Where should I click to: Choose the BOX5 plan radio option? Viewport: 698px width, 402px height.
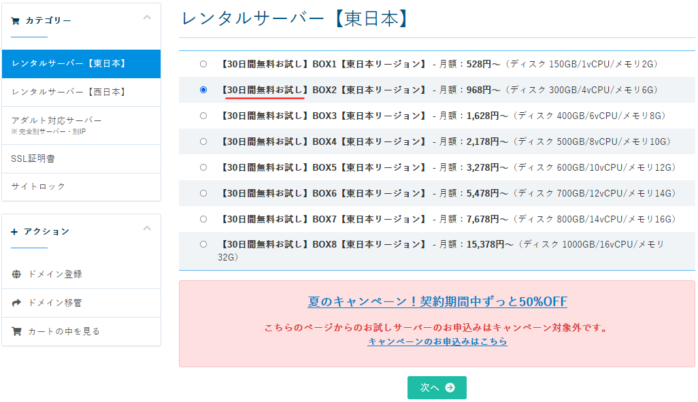(x=204, y=167)
